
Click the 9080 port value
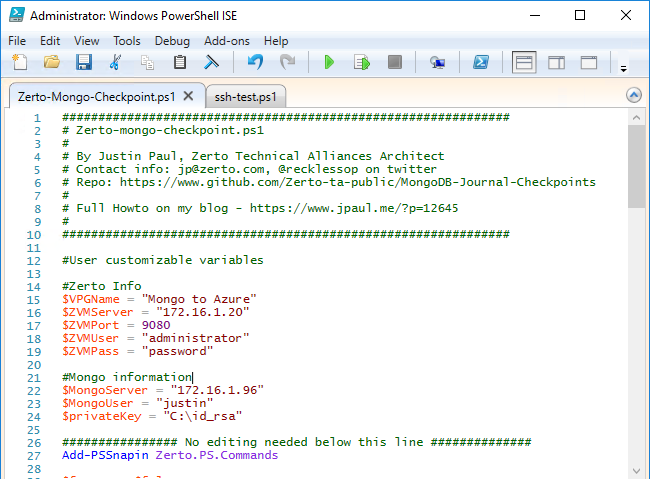[156, 325]
